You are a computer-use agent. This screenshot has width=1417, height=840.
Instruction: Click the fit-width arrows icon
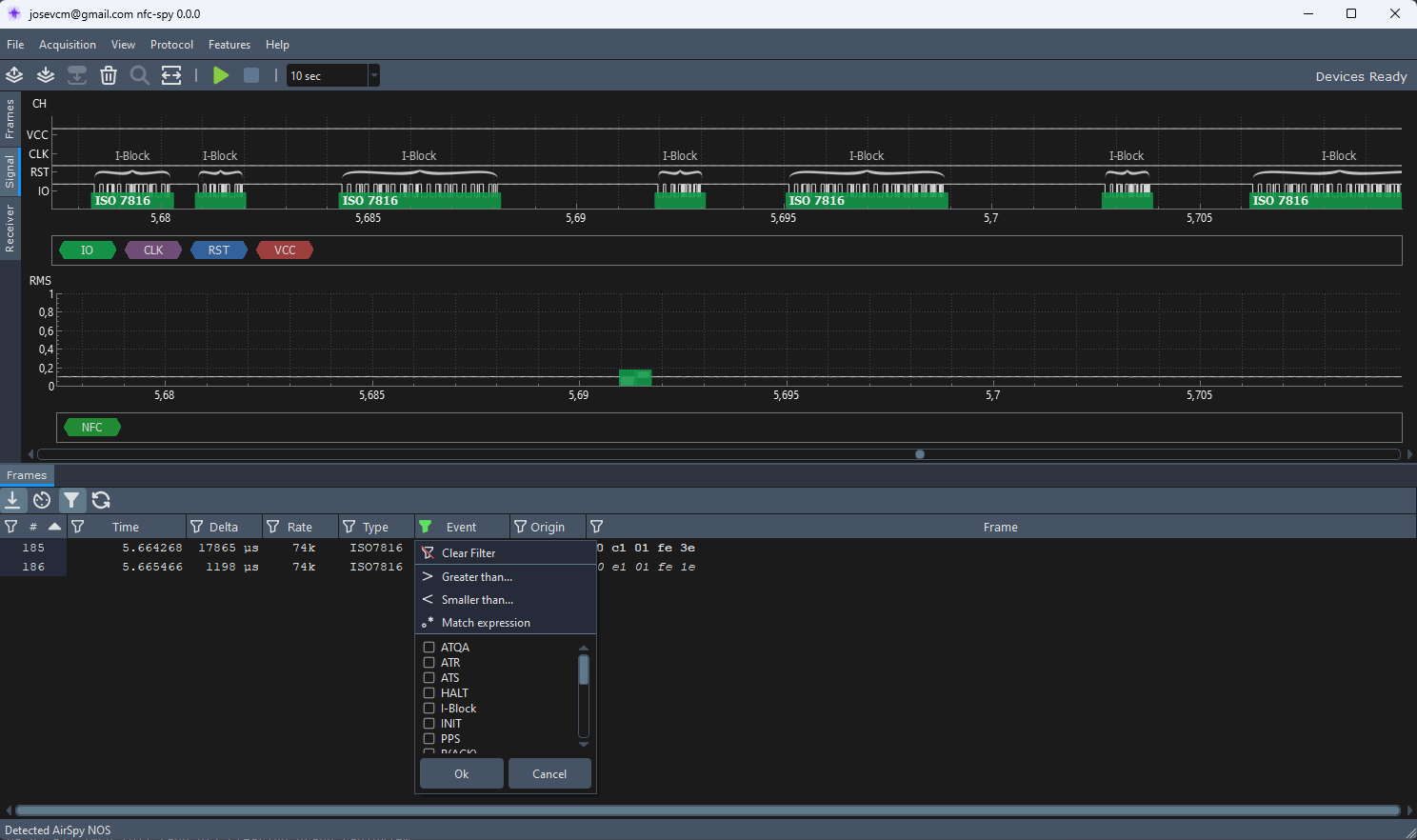[x=171, y=75]
